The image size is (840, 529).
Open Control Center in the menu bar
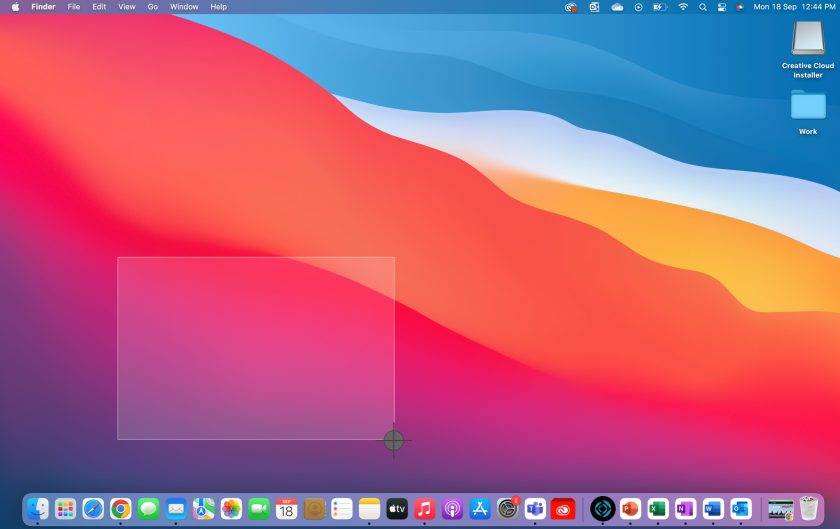721,7
